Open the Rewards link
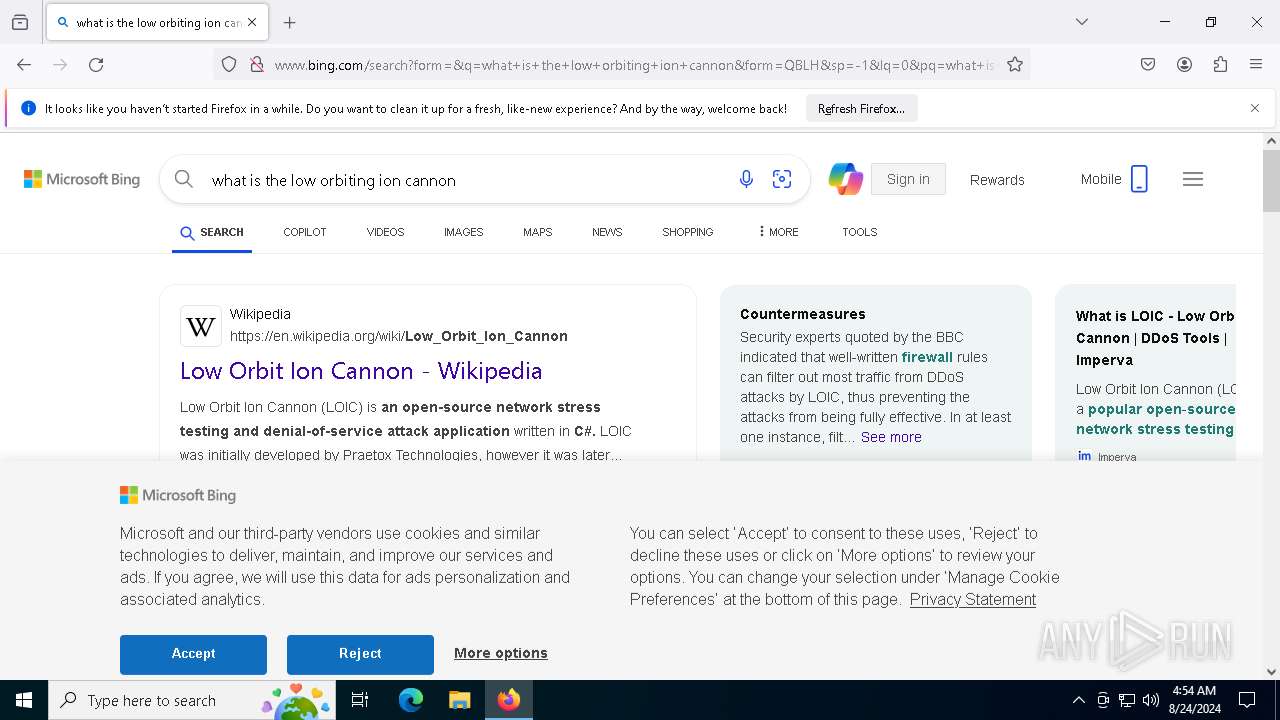 (997, 180)
